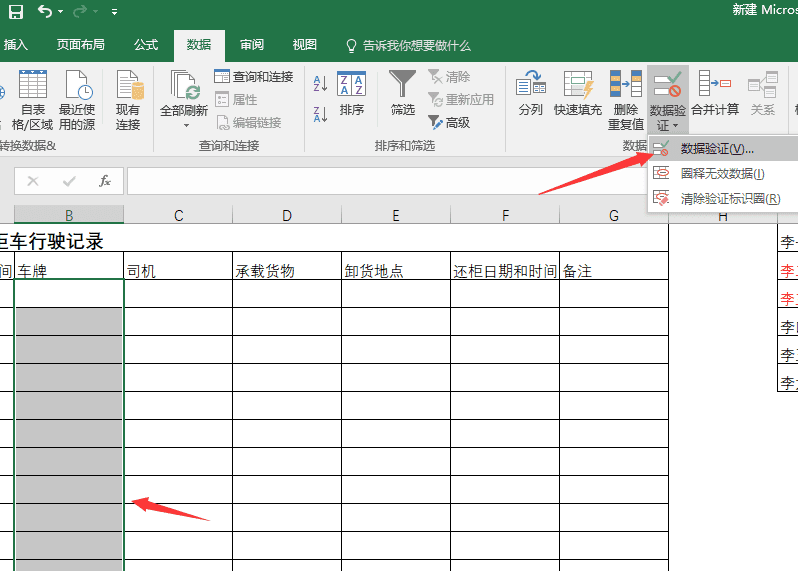Viewport: 798px width, 571px height.
Task: Open the 插入 ribbon tab
Action: [15, 45]
